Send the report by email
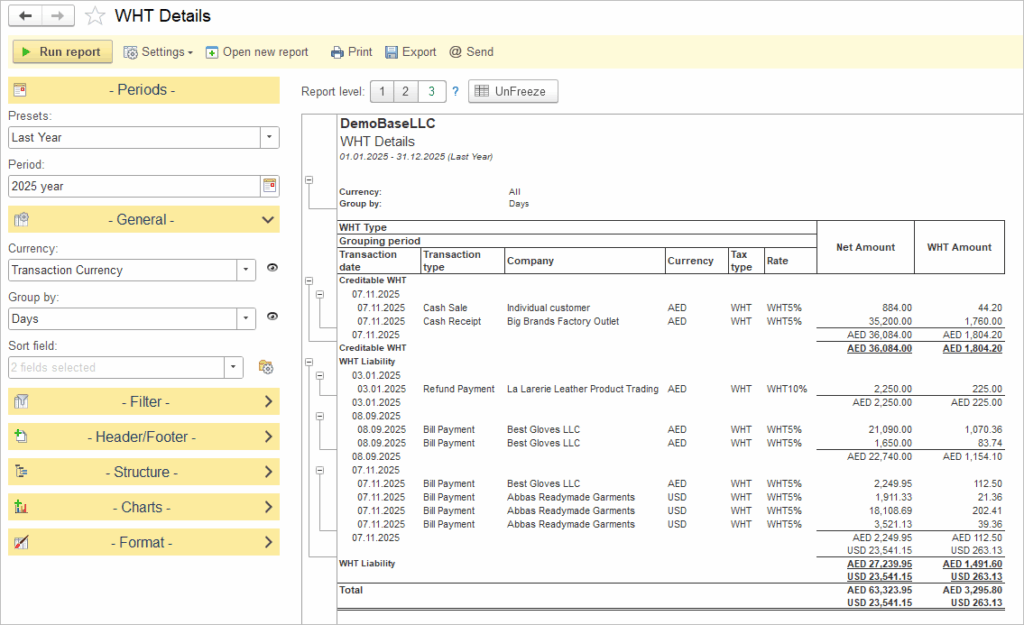This screenshot has height=625, width=1024. pyautogui.click(x=470, y=52)
